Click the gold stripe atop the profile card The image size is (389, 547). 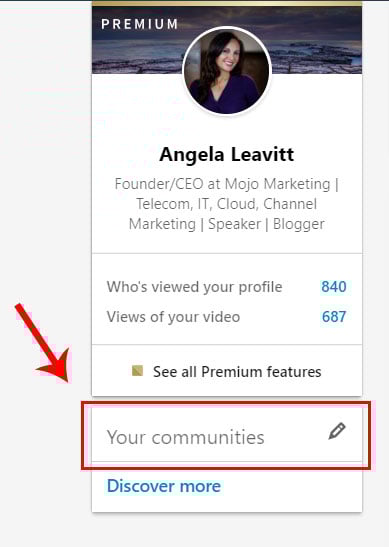pyautogui.click(x=227, y=3)
